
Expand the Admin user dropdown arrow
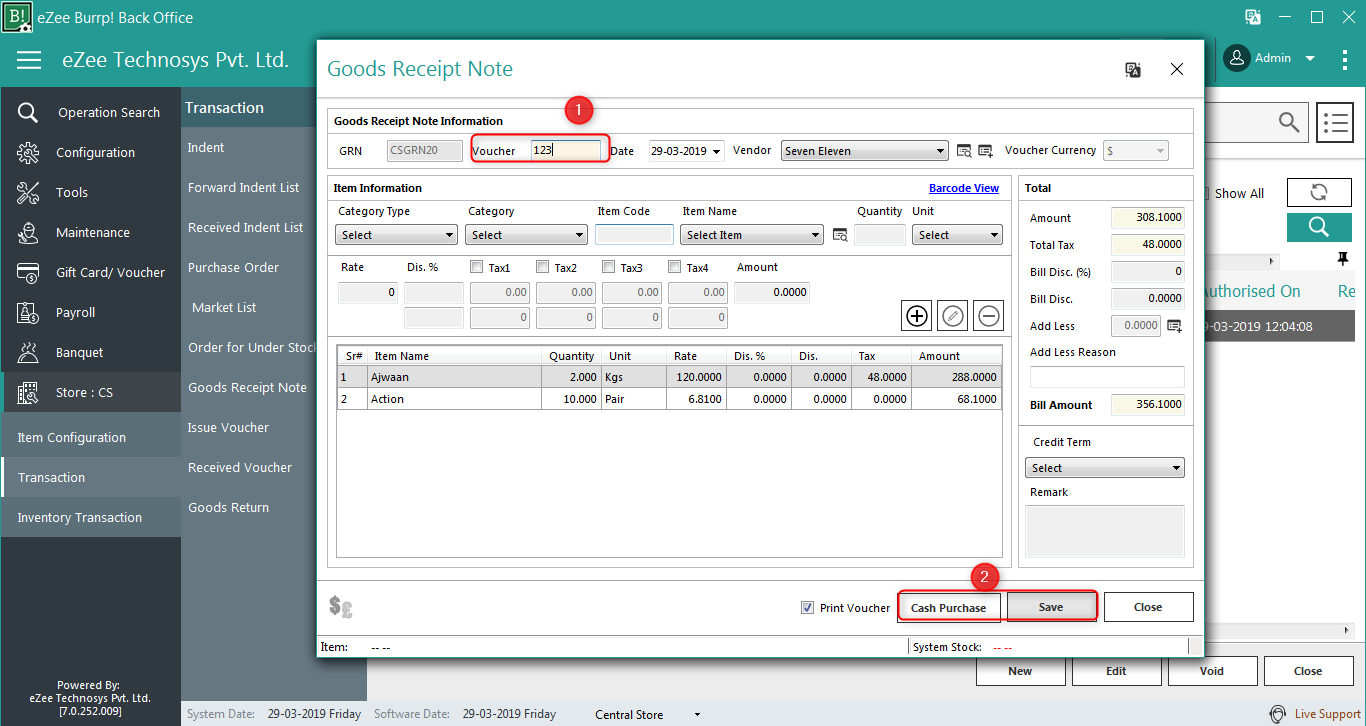tap(1310, 58)
